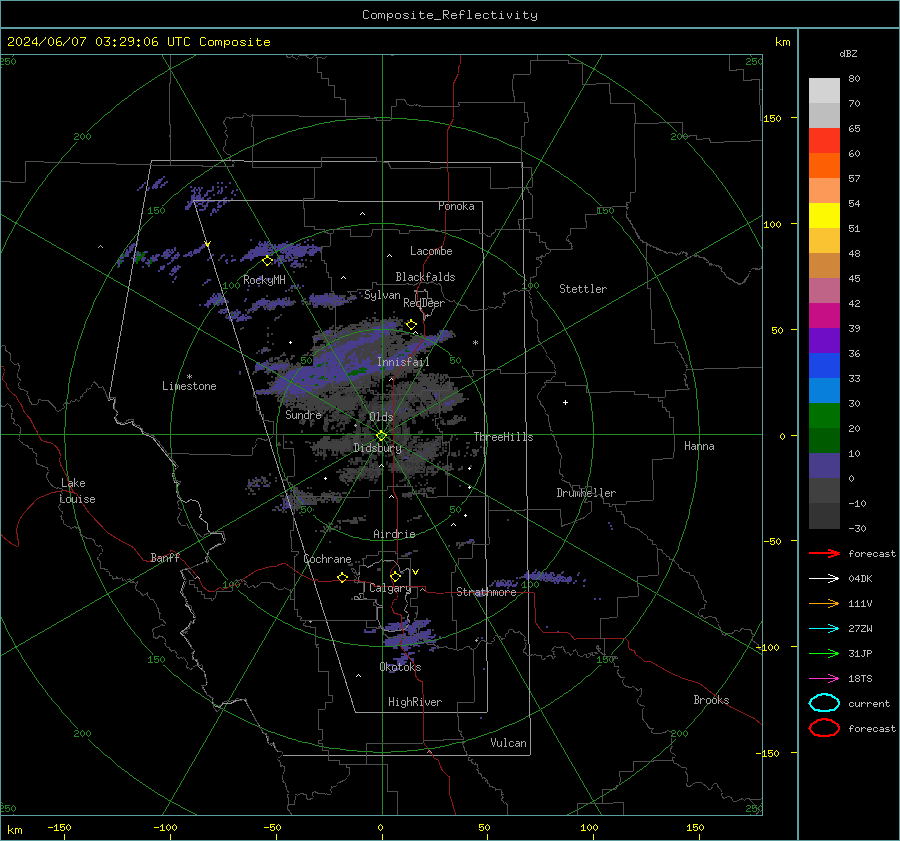Viewport: 900px width, 841px height.
Task: Click the ThreeHills label
Action: tap(503, 437)
